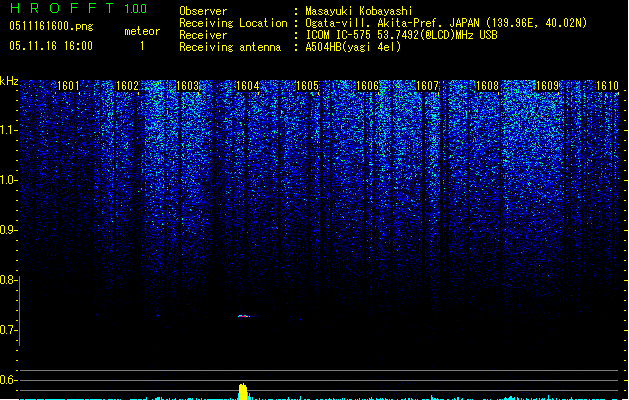Click the 'Receiving Location' field label
629x400 pixels.
coord(233,23)
